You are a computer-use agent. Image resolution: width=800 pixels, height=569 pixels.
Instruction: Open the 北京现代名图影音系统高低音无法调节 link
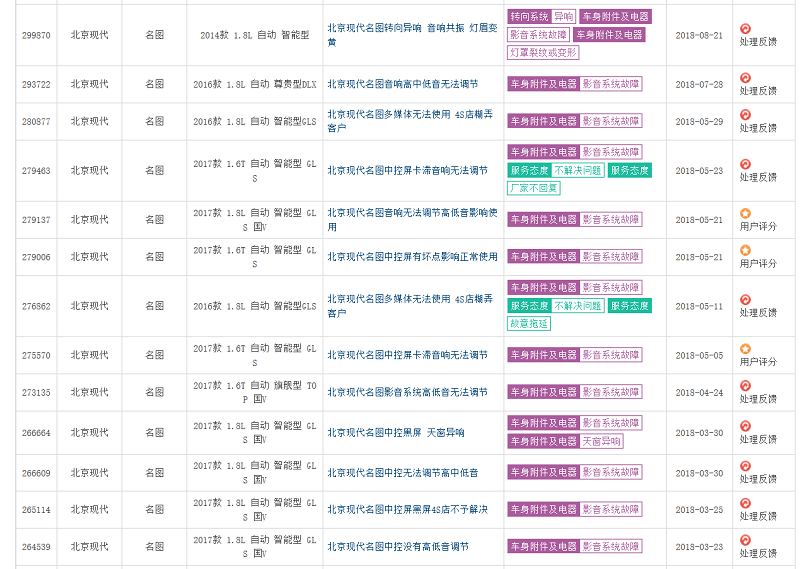pyautogui.click(x=407, y=392)
